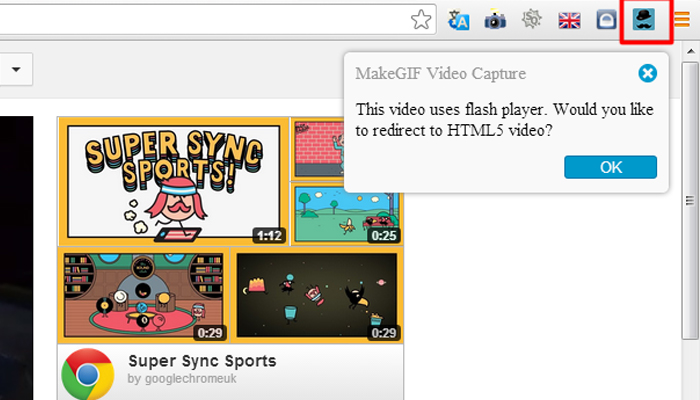
Task: Click the vertical scrollbar thumb
Action: 690,200
